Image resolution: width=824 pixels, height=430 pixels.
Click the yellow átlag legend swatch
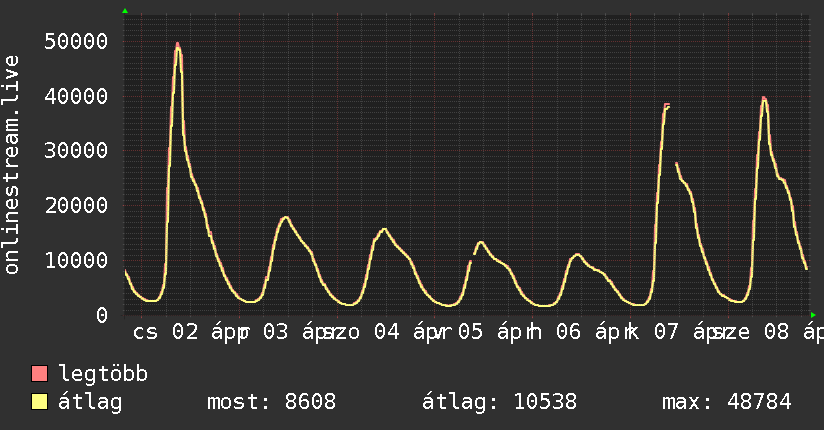coord(39,402)
